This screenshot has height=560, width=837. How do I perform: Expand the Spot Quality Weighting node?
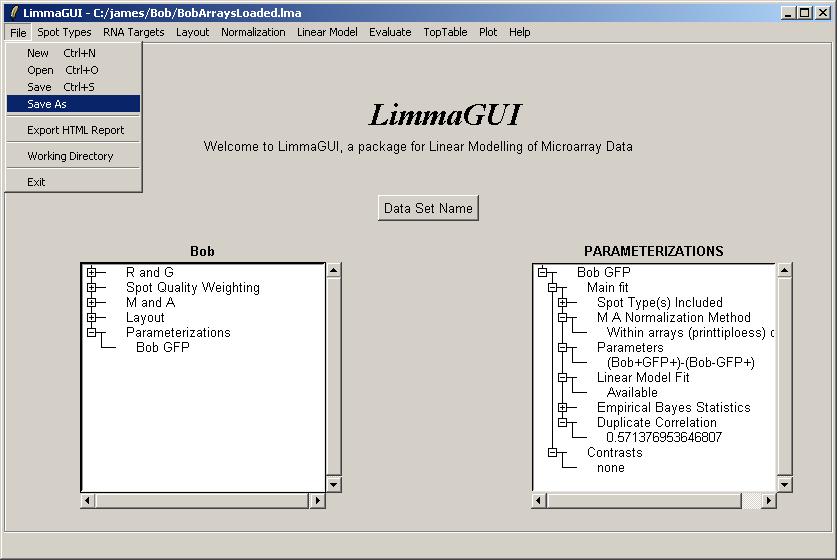pyautogui.click(x=92, y=287)
